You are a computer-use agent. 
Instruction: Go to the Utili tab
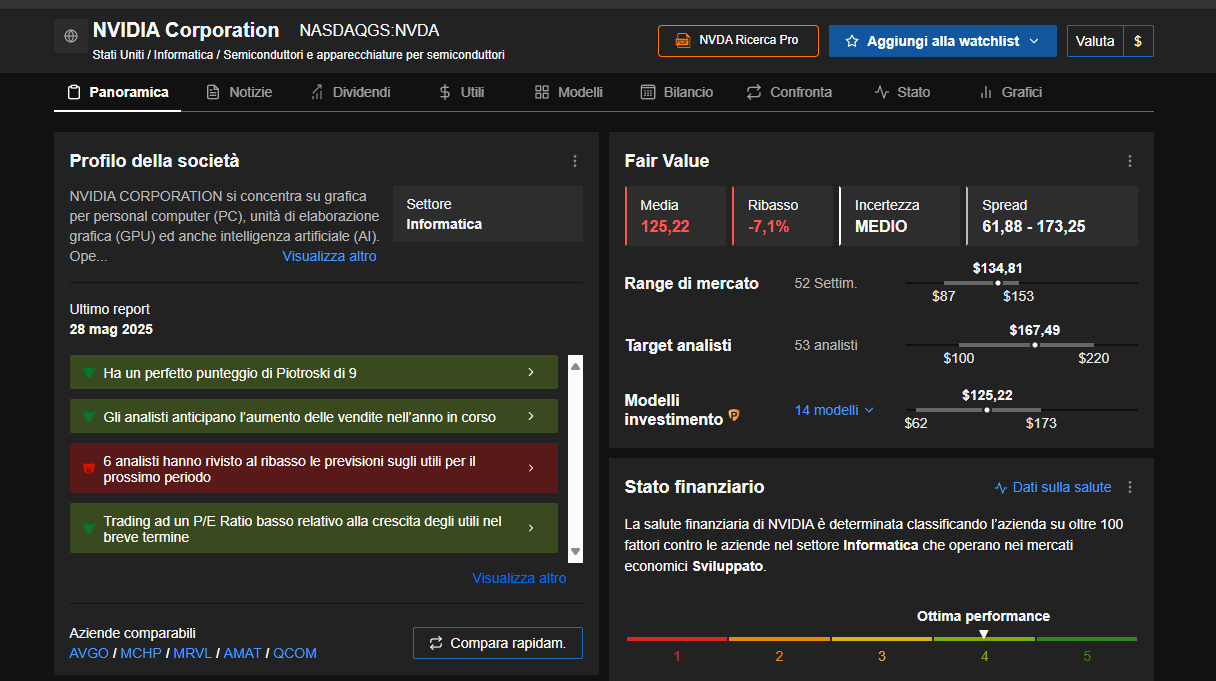[461, 92]
